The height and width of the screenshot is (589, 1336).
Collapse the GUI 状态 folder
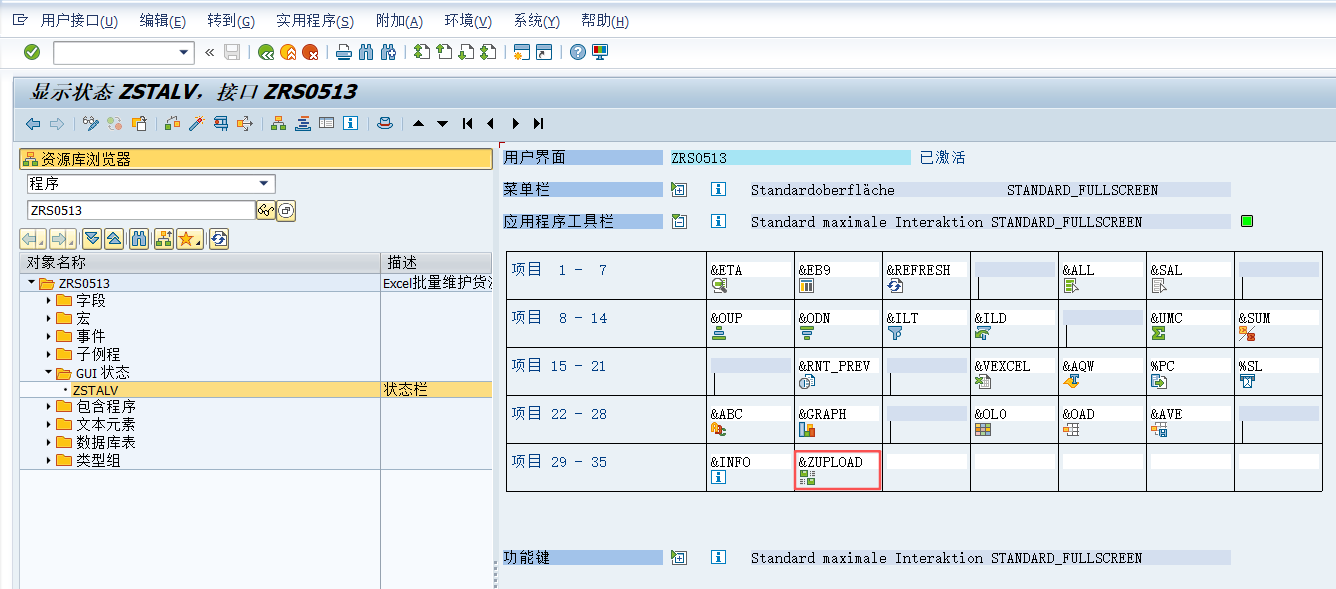pyautogui.click(x=49, y=372)
